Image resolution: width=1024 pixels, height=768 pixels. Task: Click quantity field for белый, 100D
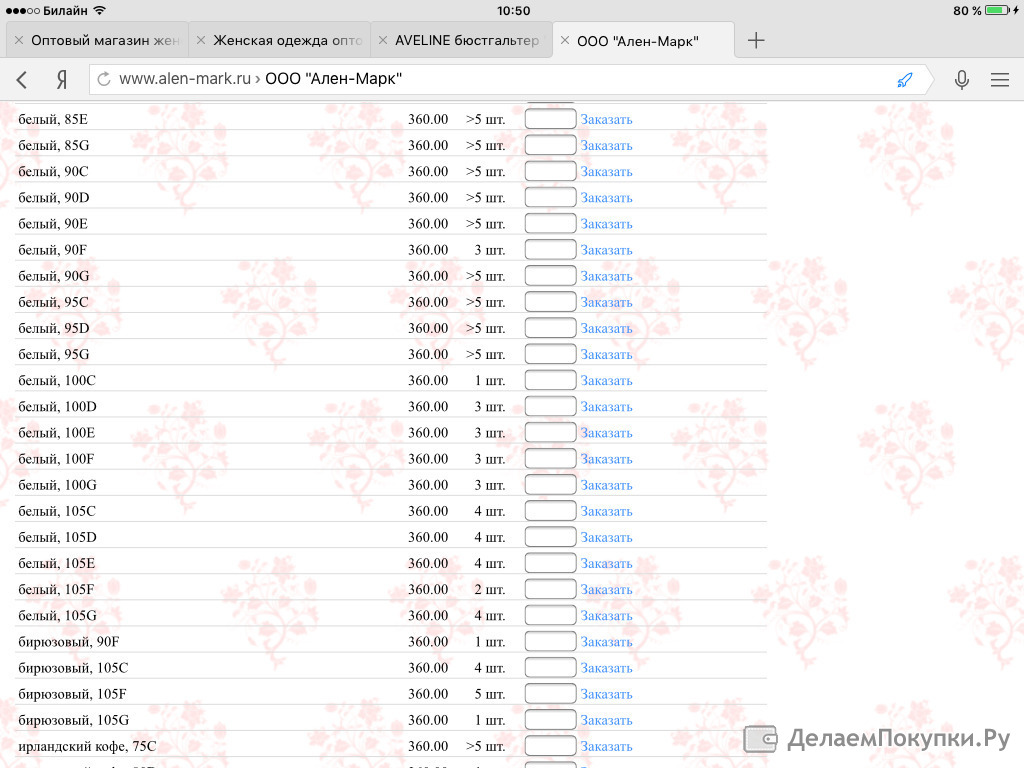(551, 406)
